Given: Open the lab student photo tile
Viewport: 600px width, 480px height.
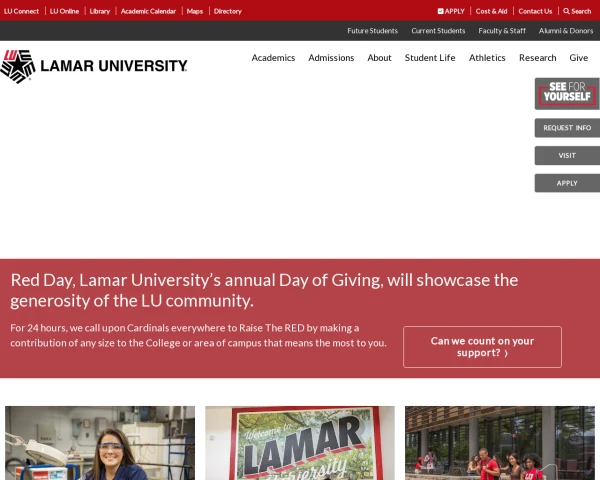Looking at the screenshot, I should click(x=100, y=443).
